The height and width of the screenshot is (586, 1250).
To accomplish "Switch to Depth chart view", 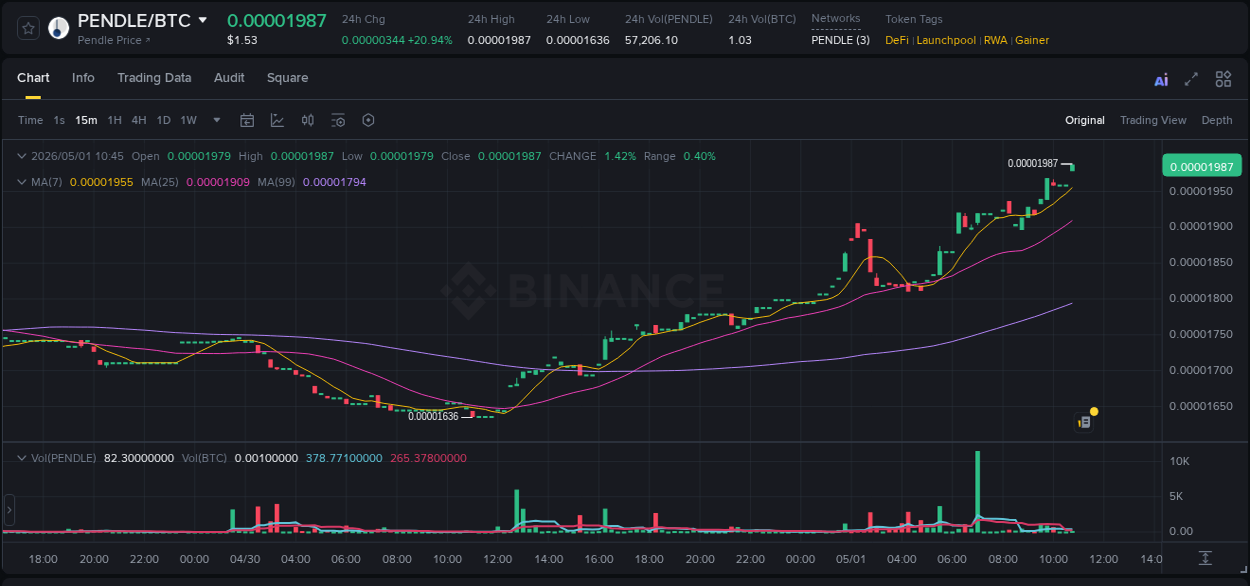I will pyautogui.click(x=1217, y=120).
